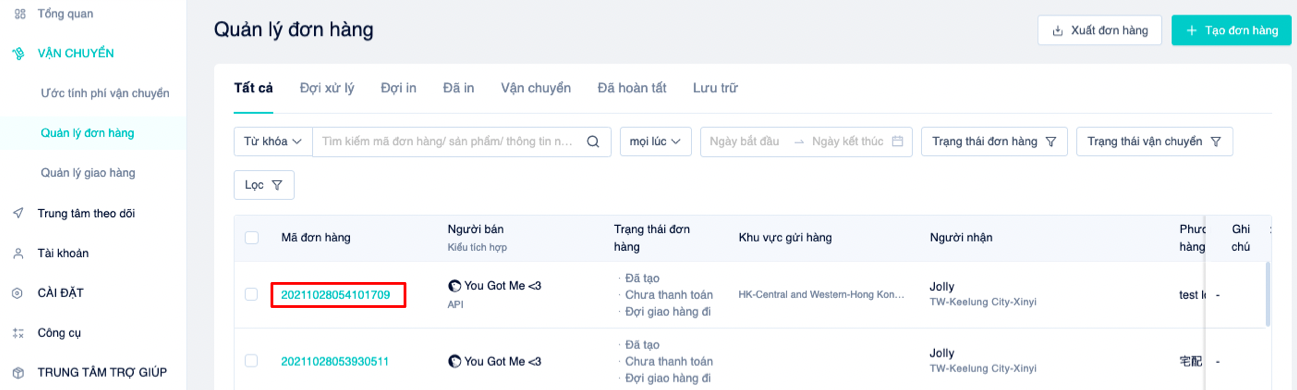Image resolution: width=1297 pixels, height=390 pixels.
Task: Click the Trung tâm theo dõi tracking icon
Action: [x=19, y=213]
